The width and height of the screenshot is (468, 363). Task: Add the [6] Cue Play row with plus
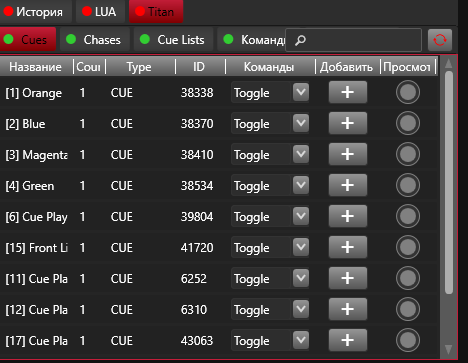tap(348, 216)
